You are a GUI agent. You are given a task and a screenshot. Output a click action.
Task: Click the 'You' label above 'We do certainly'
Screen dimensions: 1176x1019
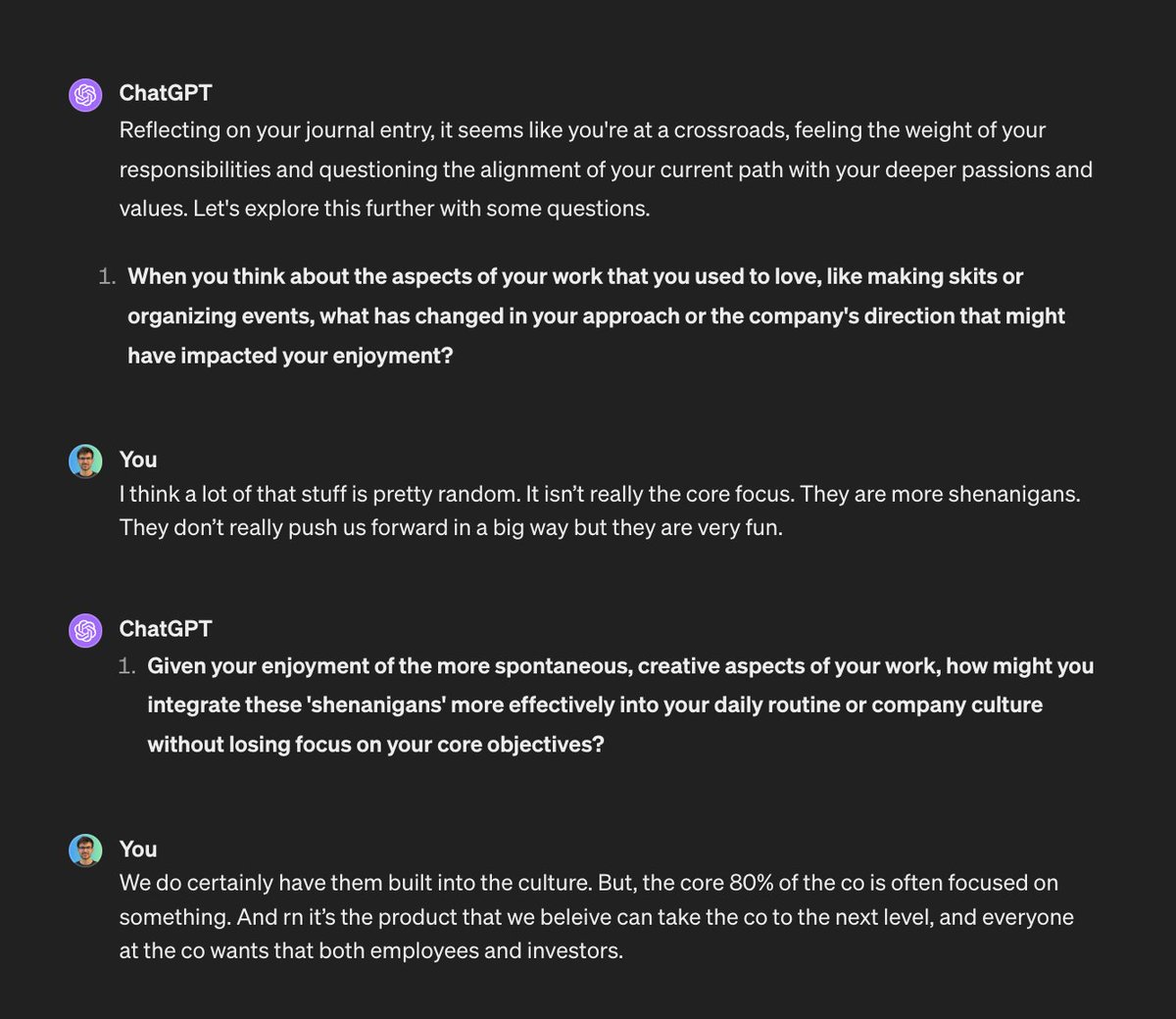(x=138, y=849)
